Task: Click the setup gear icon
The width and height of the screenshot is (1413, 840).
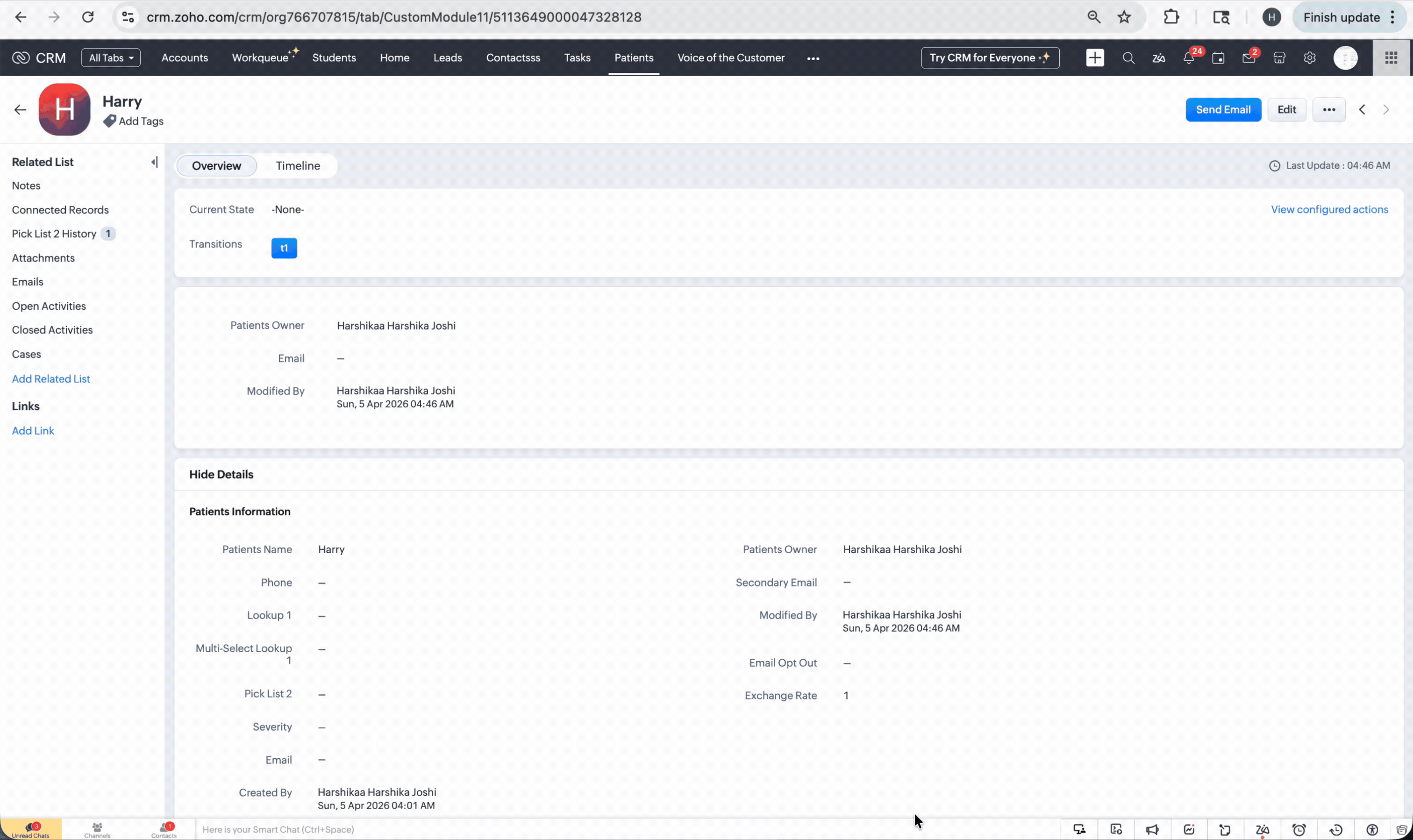Action: [1309, 58]
